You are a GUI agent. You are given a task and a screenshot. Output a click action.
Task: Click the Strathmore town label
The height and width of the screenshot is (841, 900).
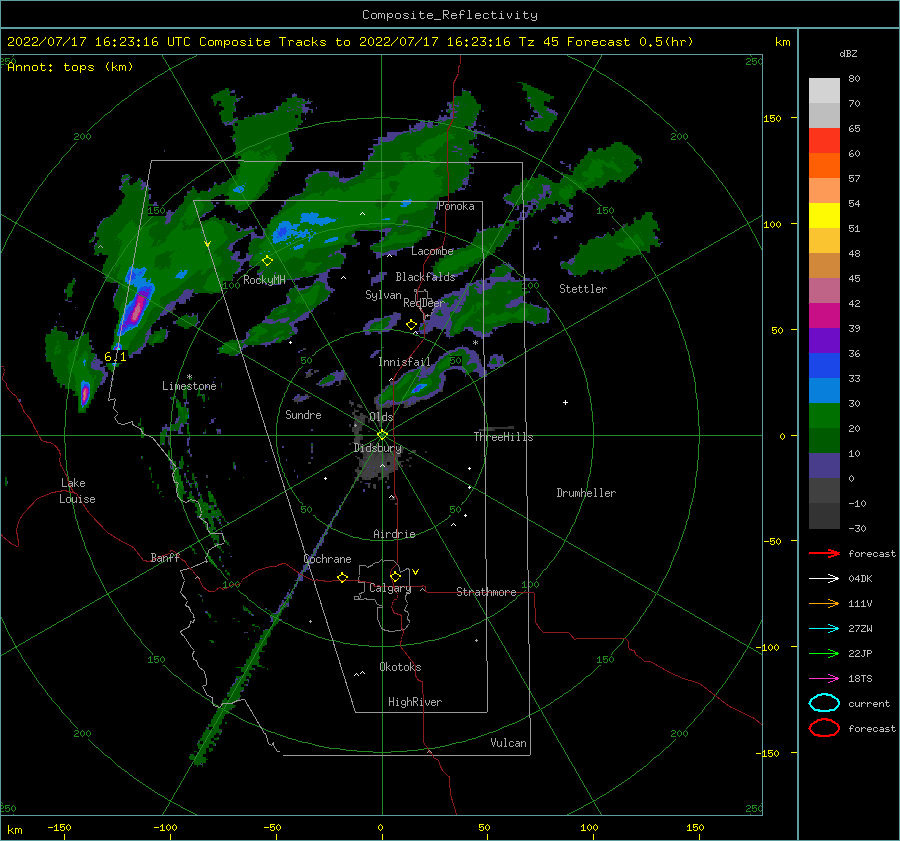click(x=486, y=592)
